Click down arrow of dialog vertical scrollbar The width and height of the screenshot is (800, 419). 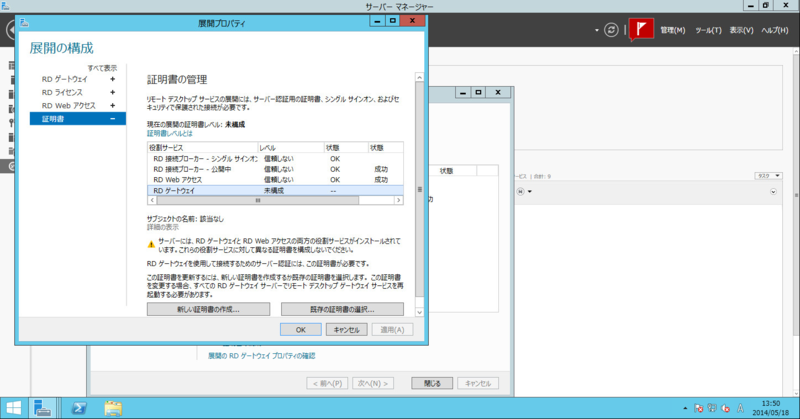pos(419,312)
